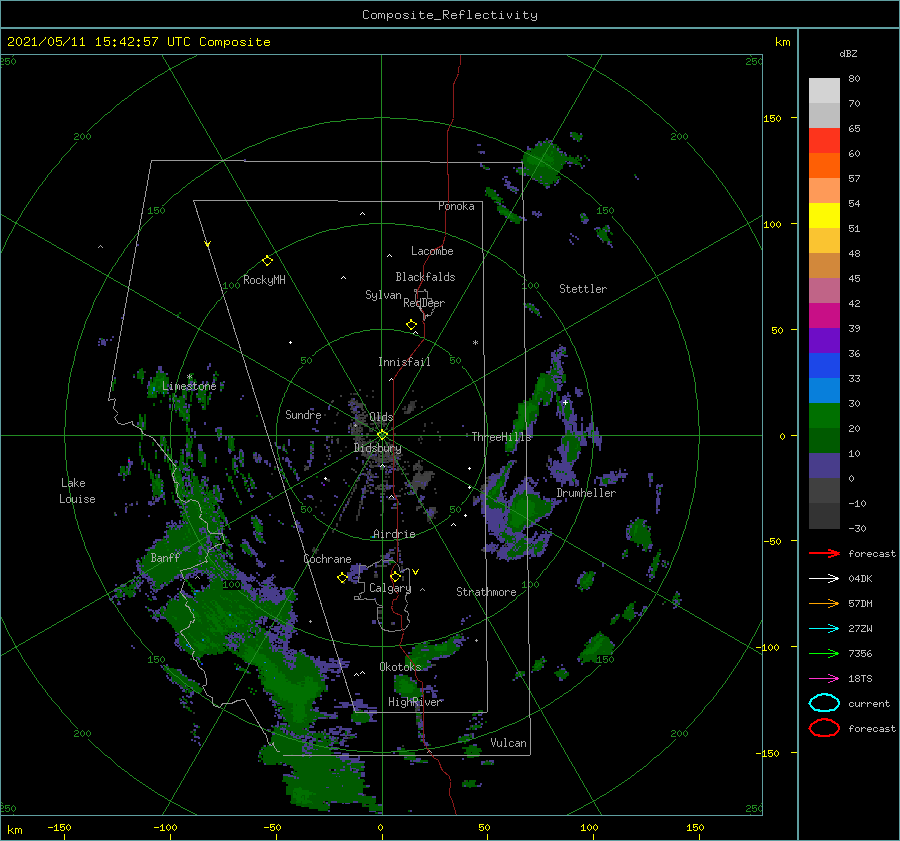900x841 pixels.
Task: Click the Okotoks town label
Action: pos(400,666)
